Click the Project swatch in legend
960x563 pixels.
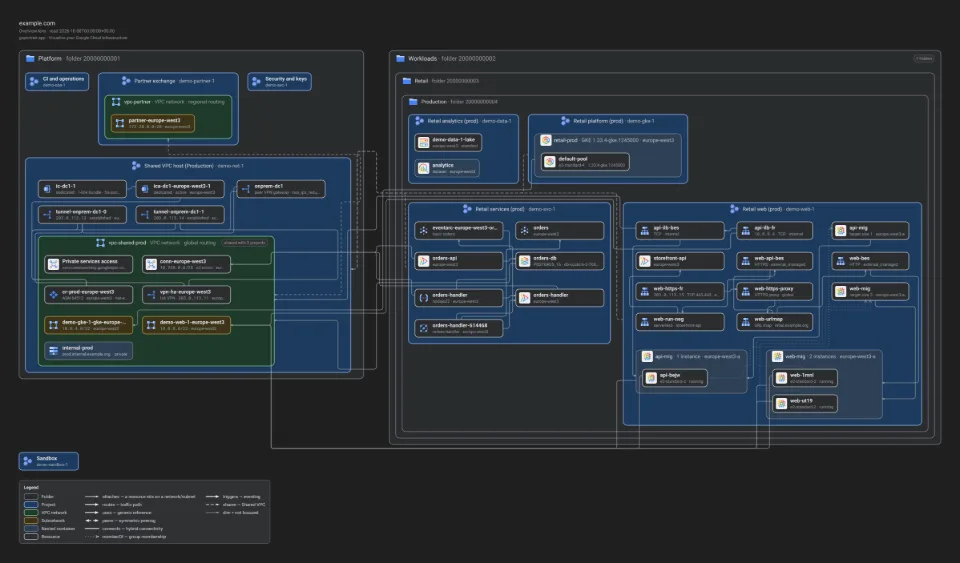31,505
